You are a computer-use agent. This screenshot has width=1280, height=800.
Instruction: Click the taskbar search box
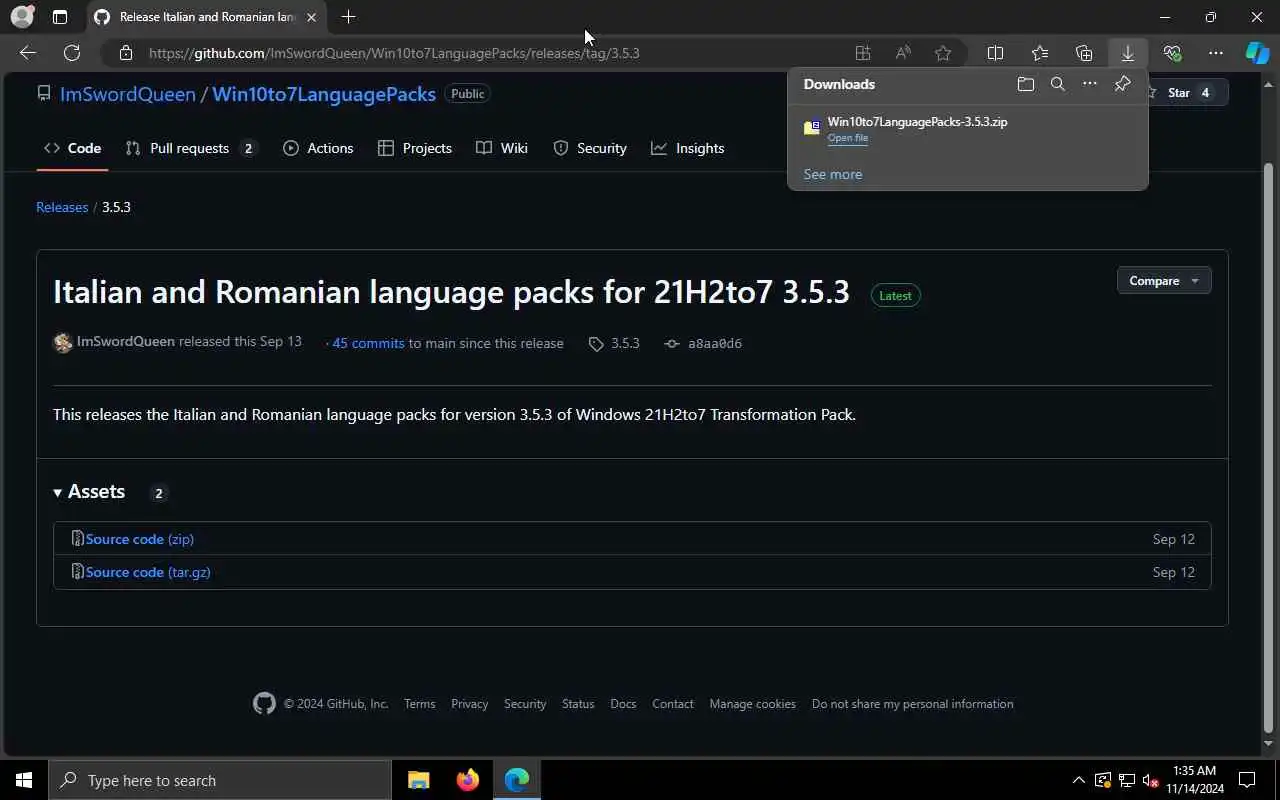pyautogui.click(x=220, y=780)
